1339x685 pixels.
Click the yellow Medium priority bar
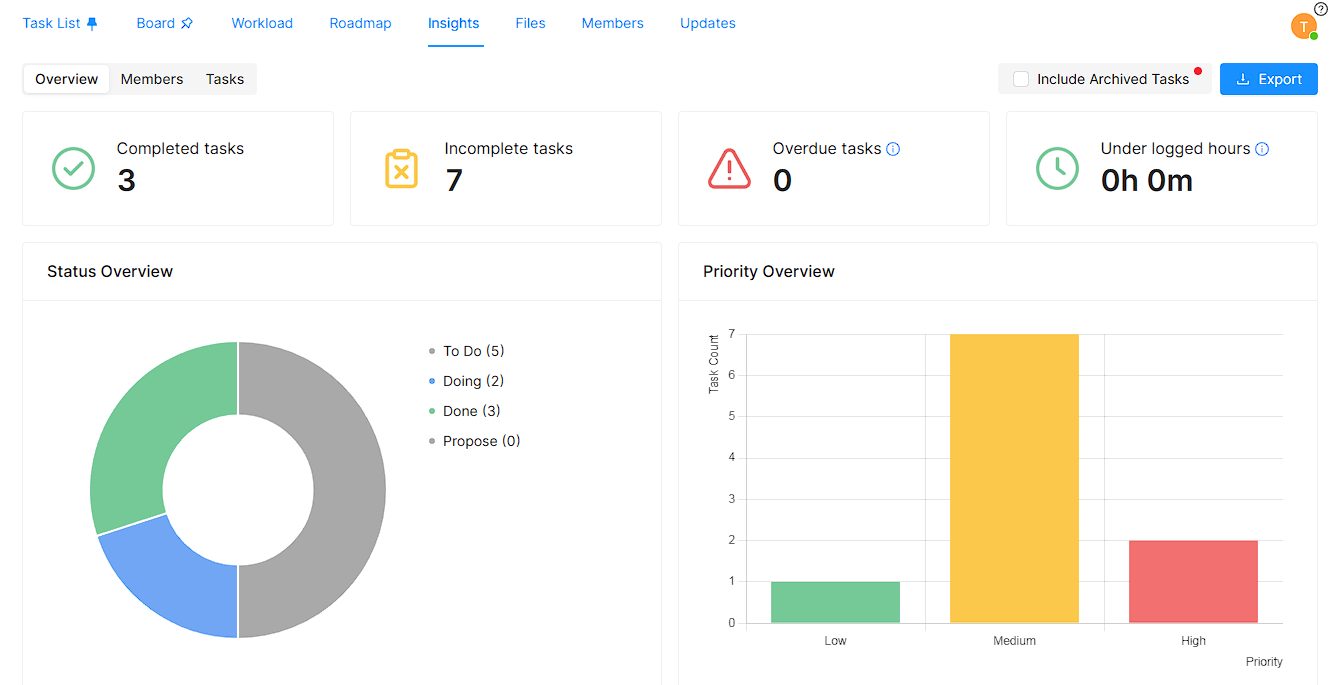1014,478
